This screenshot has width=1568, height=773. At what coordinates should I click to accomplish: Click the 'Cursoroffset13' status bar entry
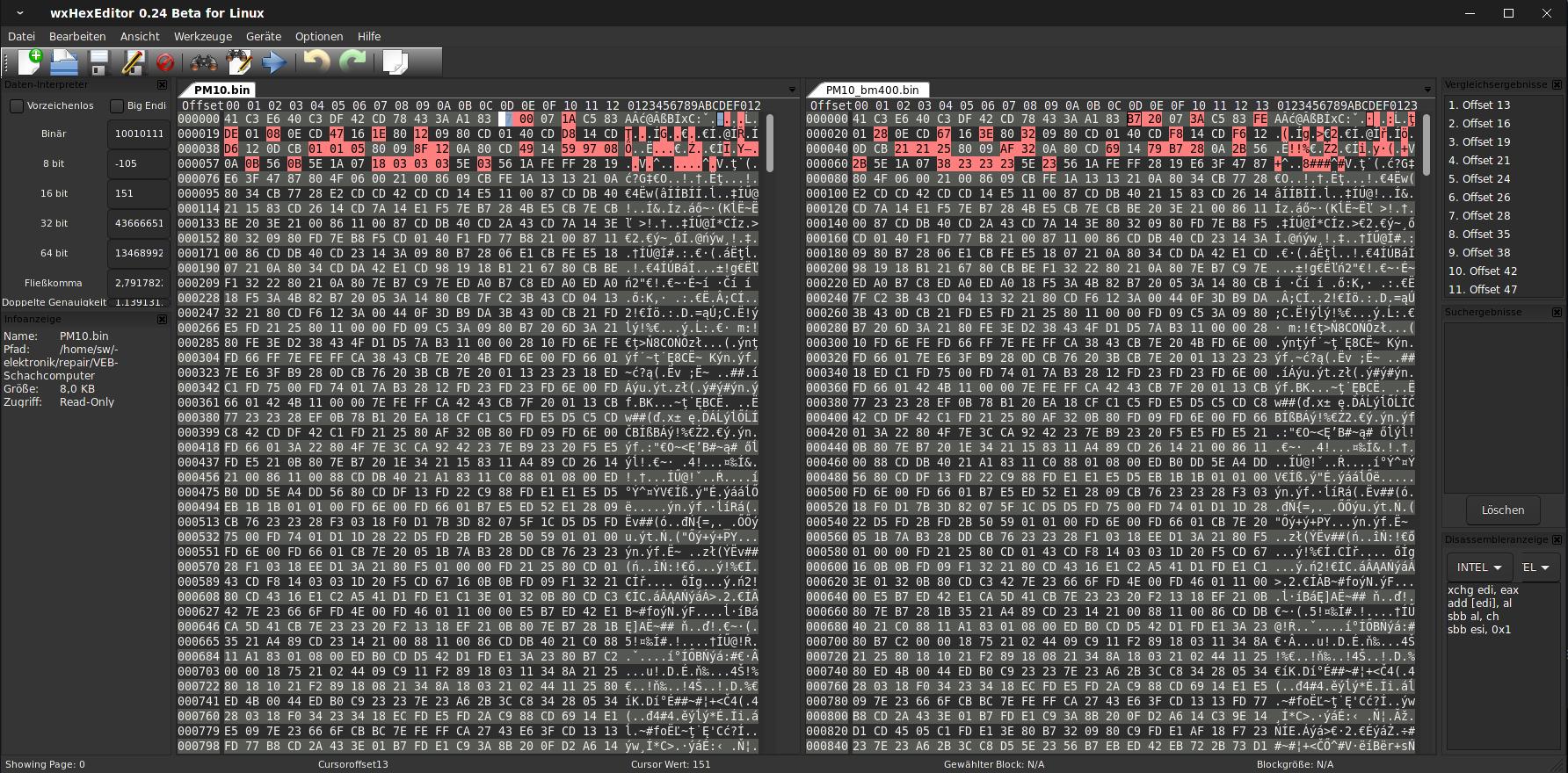click(352, 764)
